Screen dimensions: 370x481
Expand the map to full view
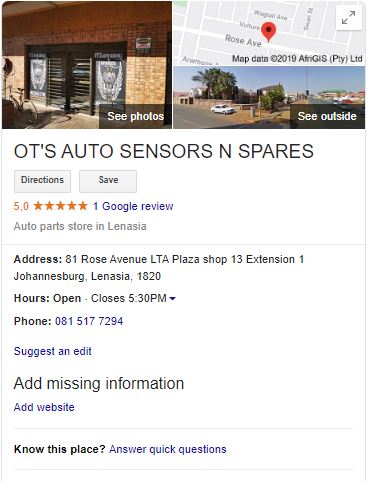click(348, 18)
